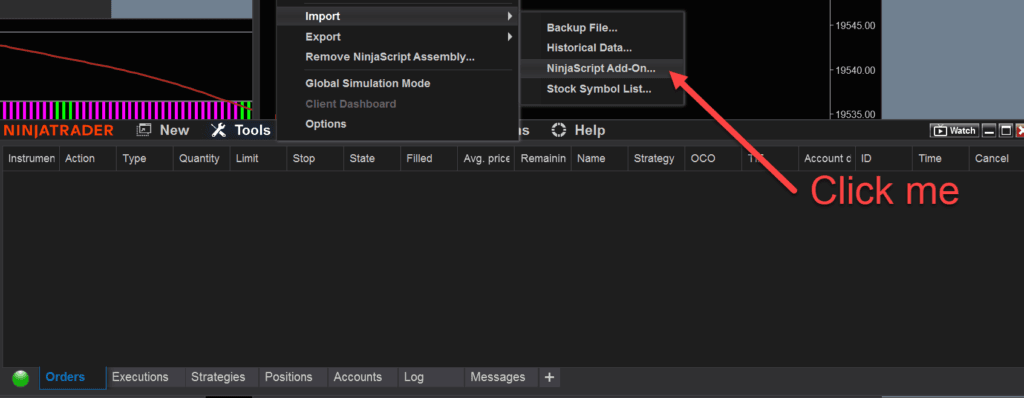
Task: Click NinjaScript Add-On import option
Action: (601, 68)
